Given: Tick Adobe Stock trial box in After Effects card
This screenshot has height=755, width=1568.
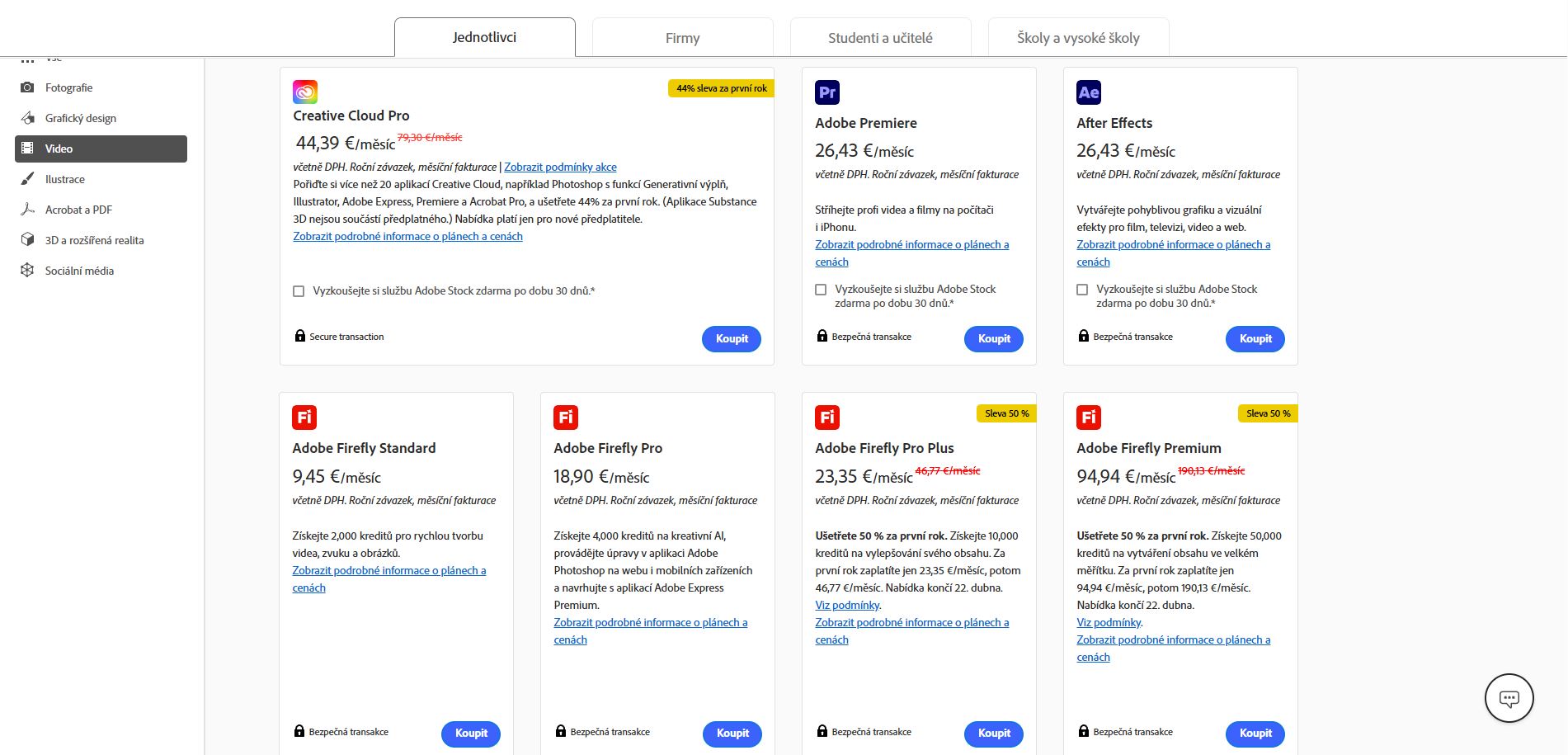Looking at the screenshot, I should click(x=1082, y=290).
